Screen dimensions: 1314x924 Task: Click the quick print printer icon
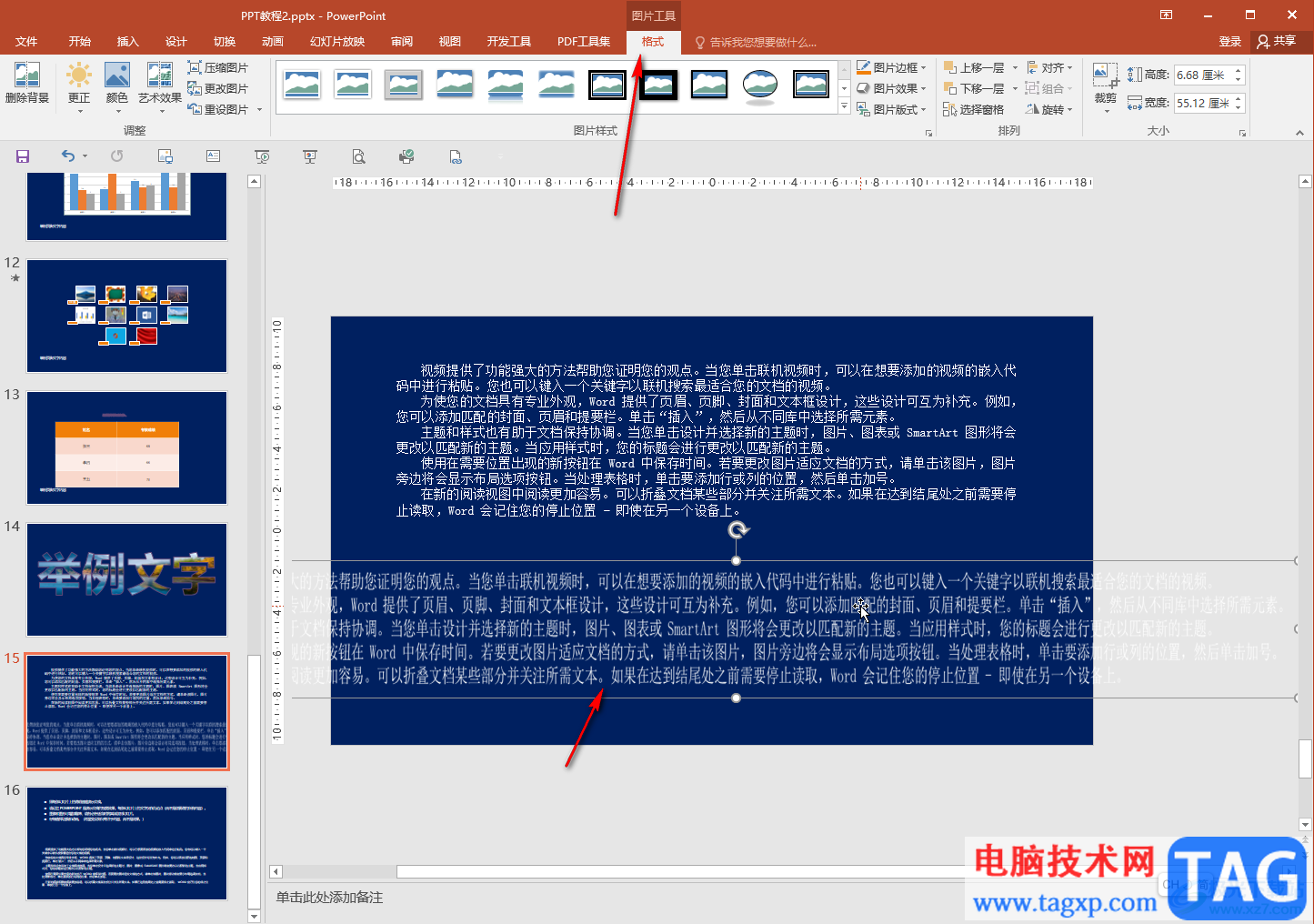click(x=406, y=156)
